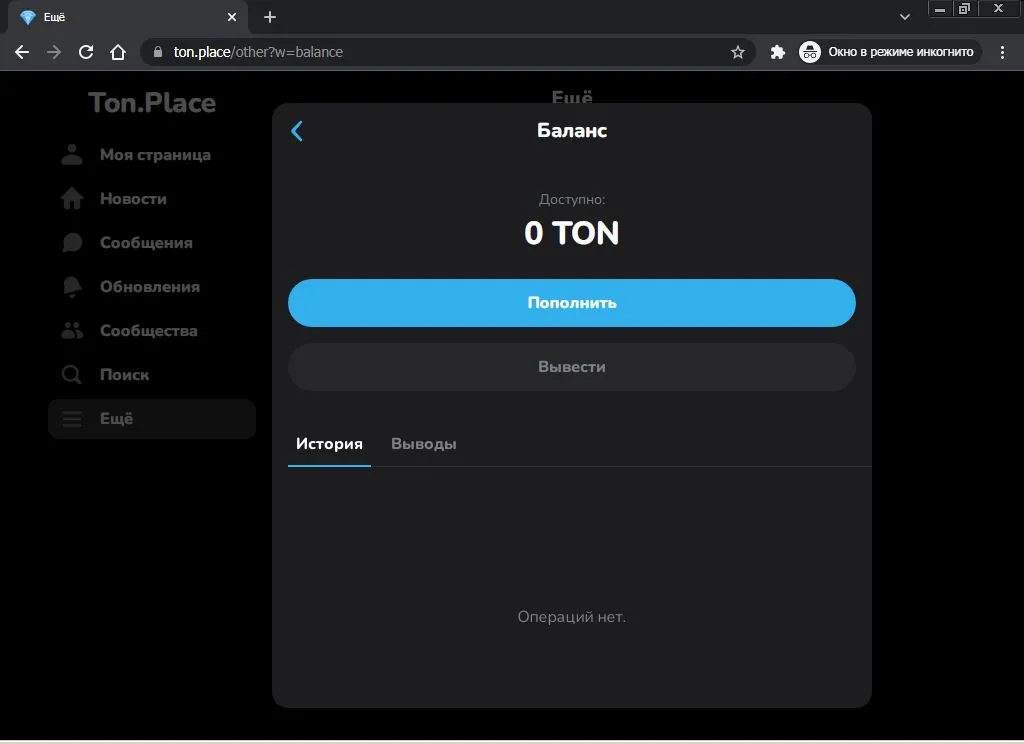Click the padlock site info icon
Viewport: 1024px width, 744px height.
157,52
